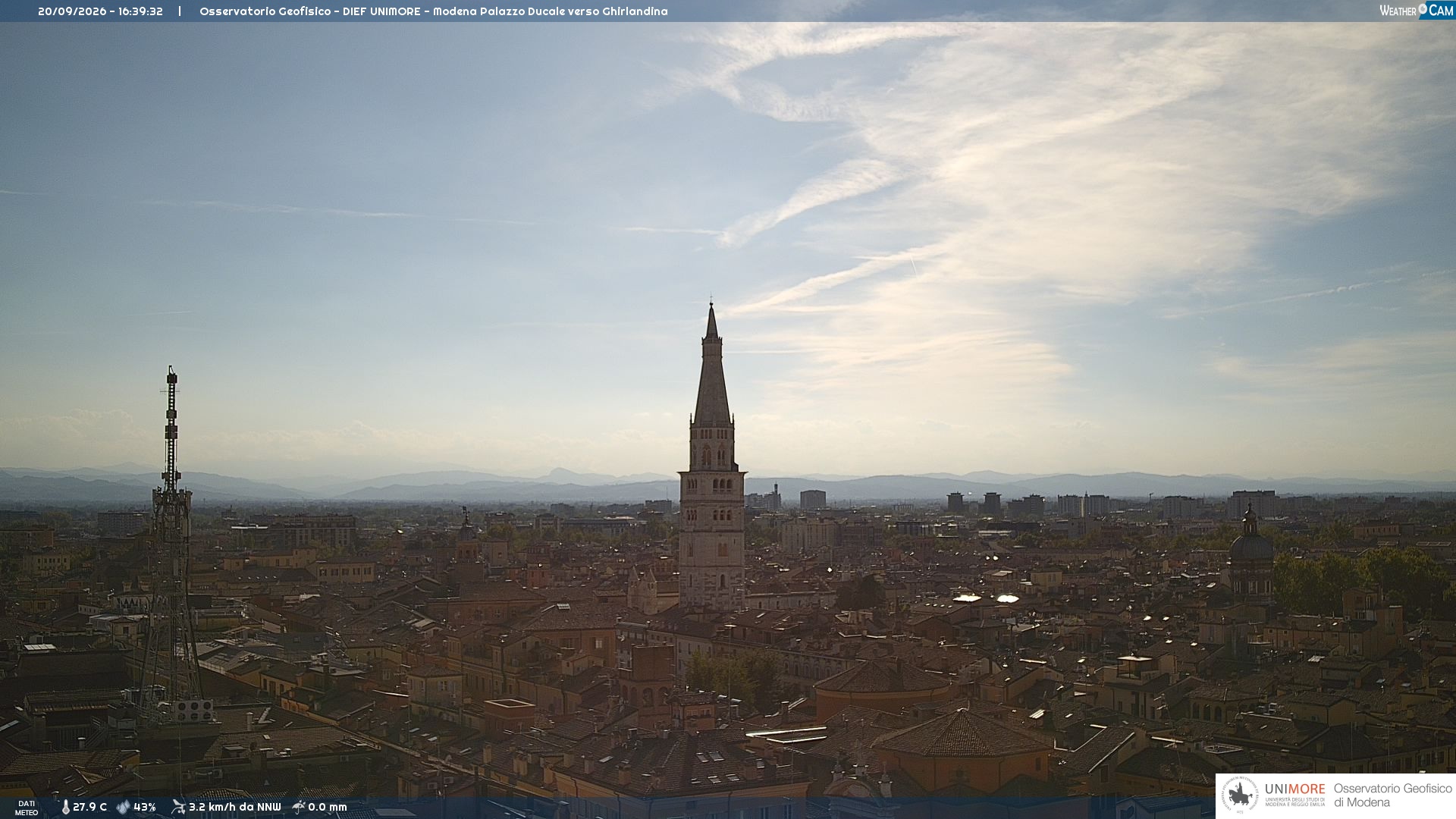Click Osservatorio Geofisico di Modena caption
The image size is (1456, 819).
1392,795
